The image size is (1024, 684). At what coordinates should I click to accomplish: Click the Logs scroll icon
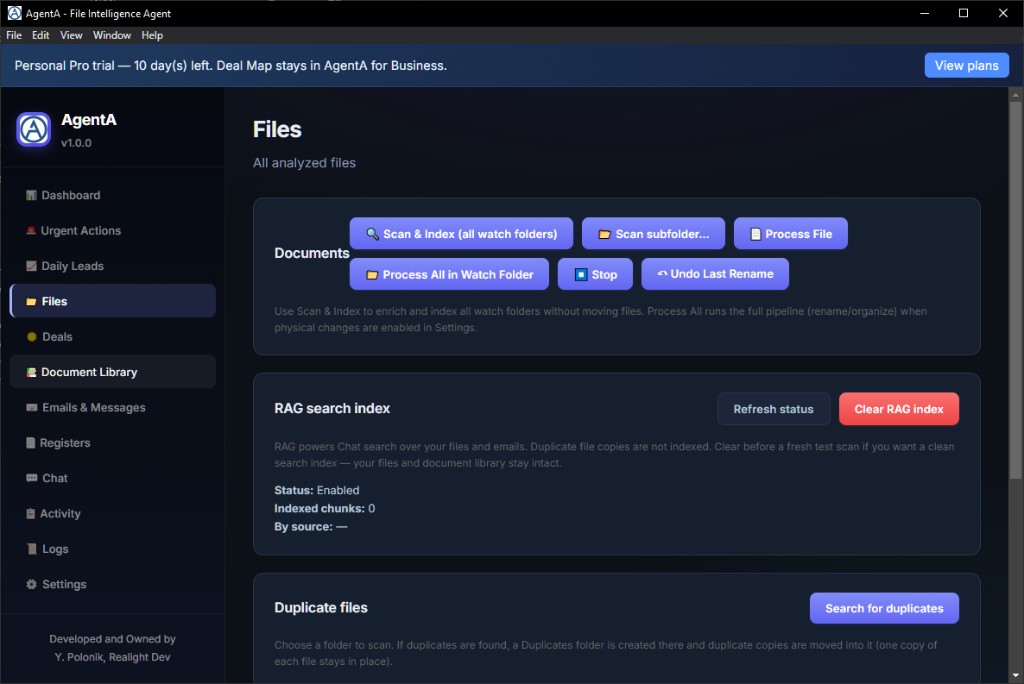tap(31, 549)
